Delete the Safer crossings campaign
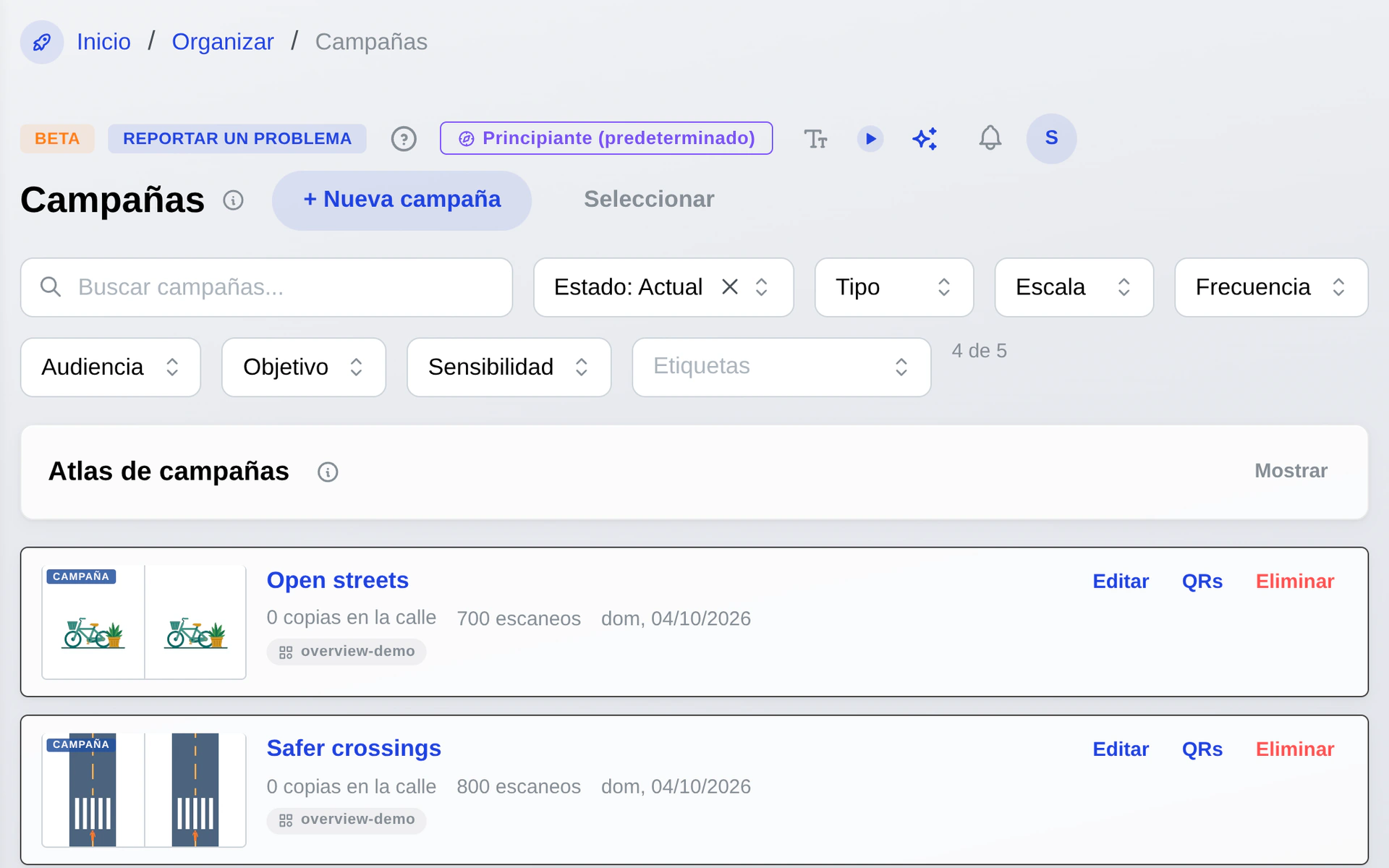The image size is (1389, 868). tap(1295, 749)
